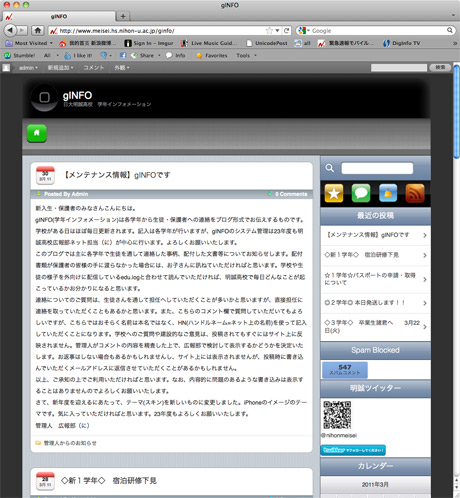Viewport: 460px width, 498px height.
Task: Open the Tools dropdown in StumbleUpon bar
Action: 247,55
